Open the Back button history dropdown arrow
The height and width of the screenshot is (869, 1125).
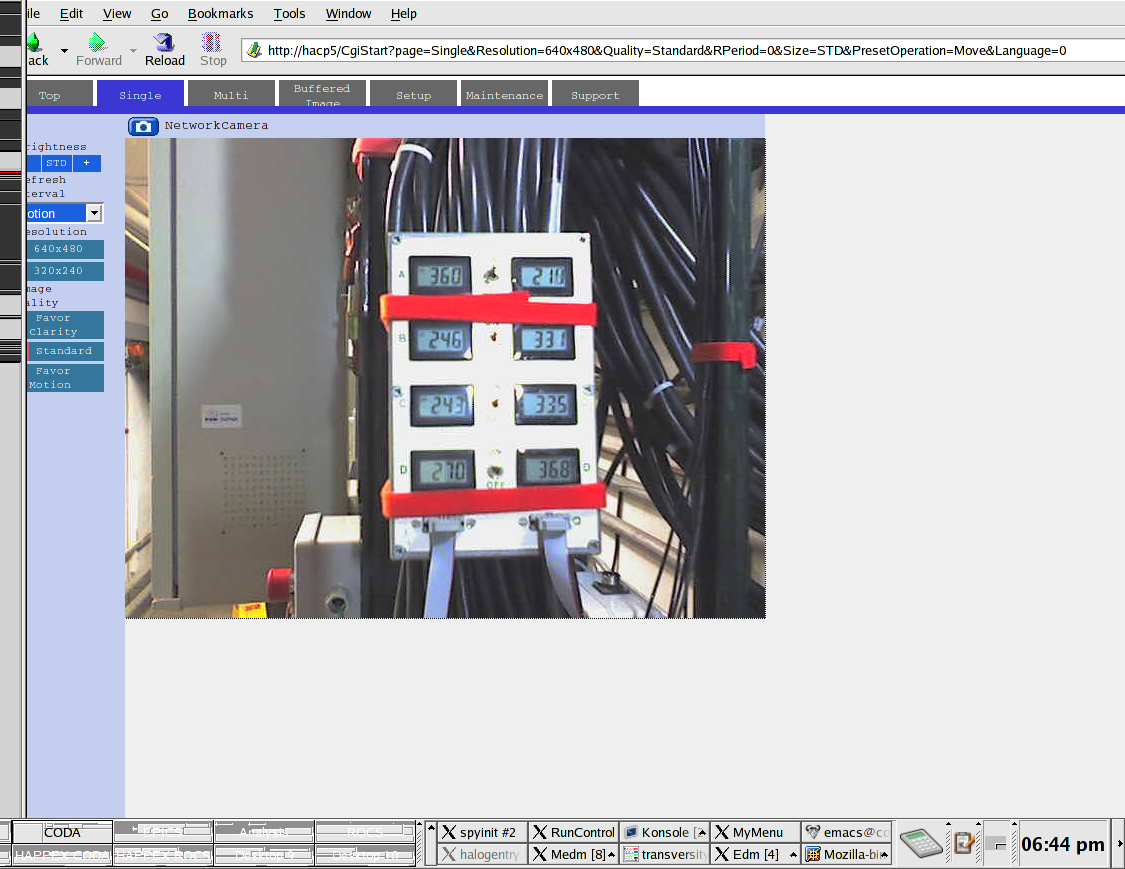pos(65,51)
